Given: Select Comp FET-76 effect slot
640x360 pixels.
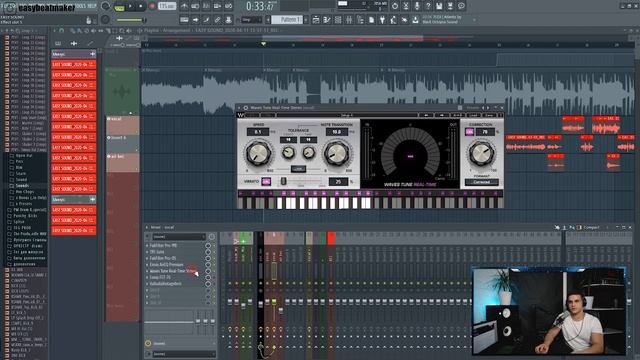Looking at the screenshot, I should point(176,277).
